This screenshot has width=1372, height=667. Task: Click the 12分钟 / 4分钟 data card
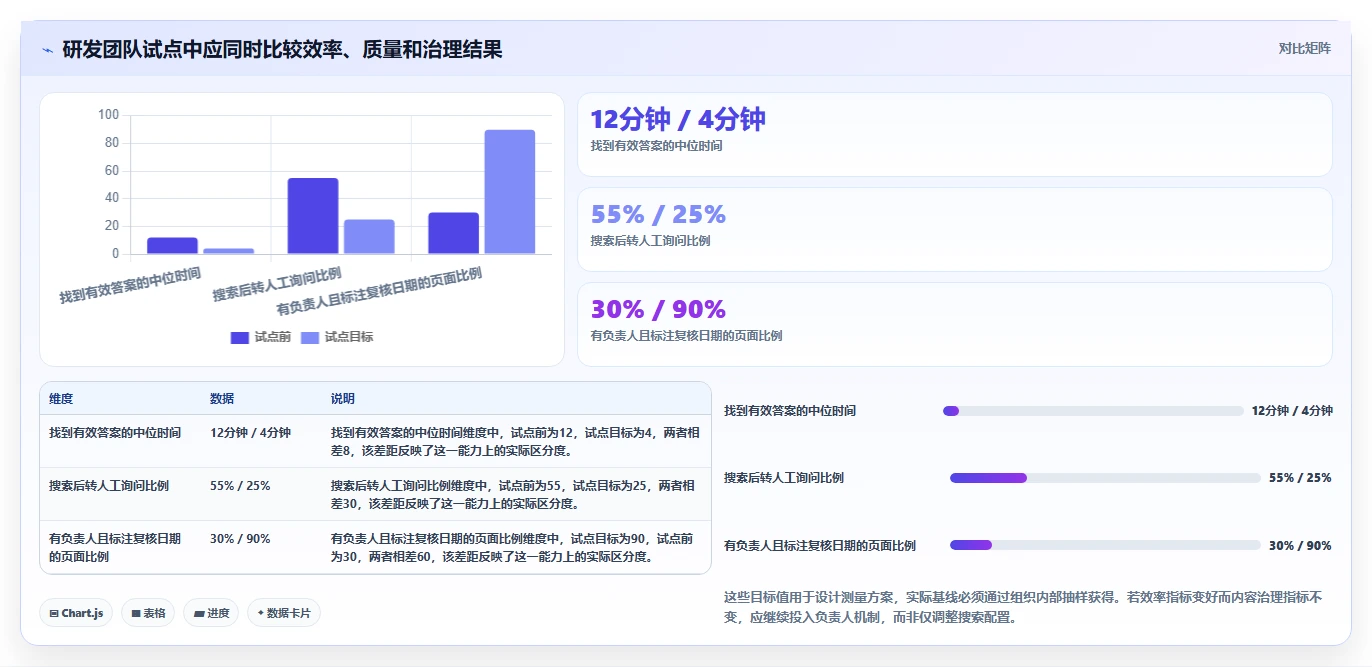[955, 135]
